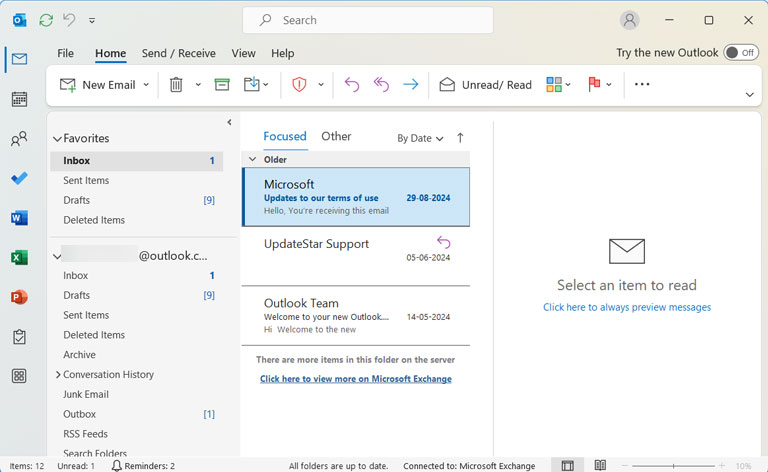Open the UpdateStar Support email

tap(356, 257)
